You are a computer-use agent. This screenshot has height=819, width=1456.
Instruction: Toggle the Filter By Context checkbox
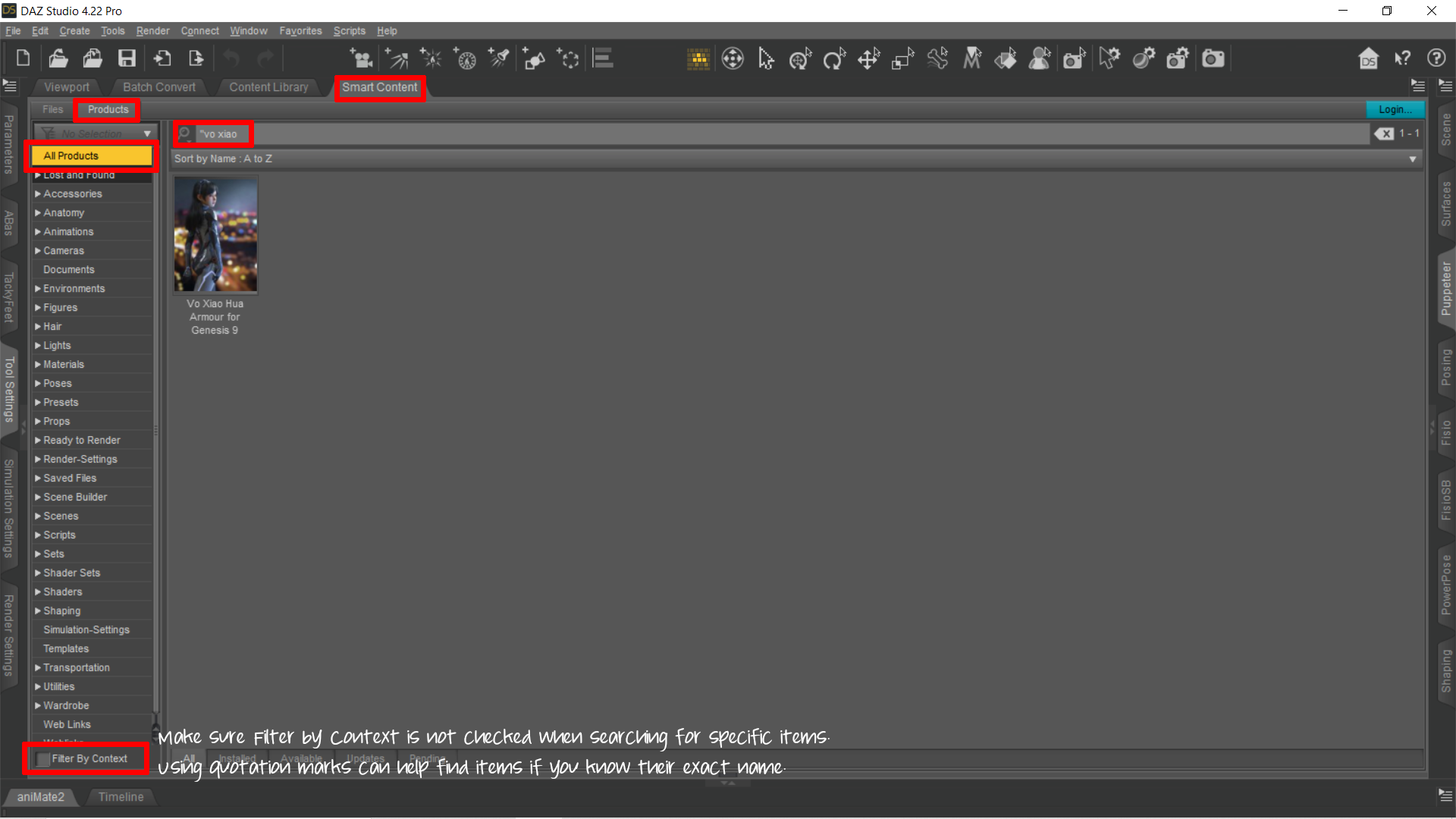coord(44,759)
